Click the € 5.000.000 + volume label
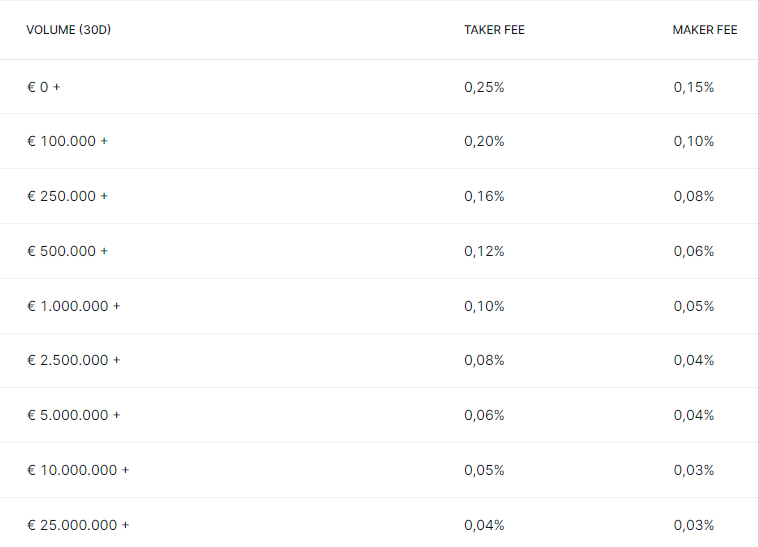Image resolution: width=758 pixels, height=547 pixels. click(x=73, y=415)
